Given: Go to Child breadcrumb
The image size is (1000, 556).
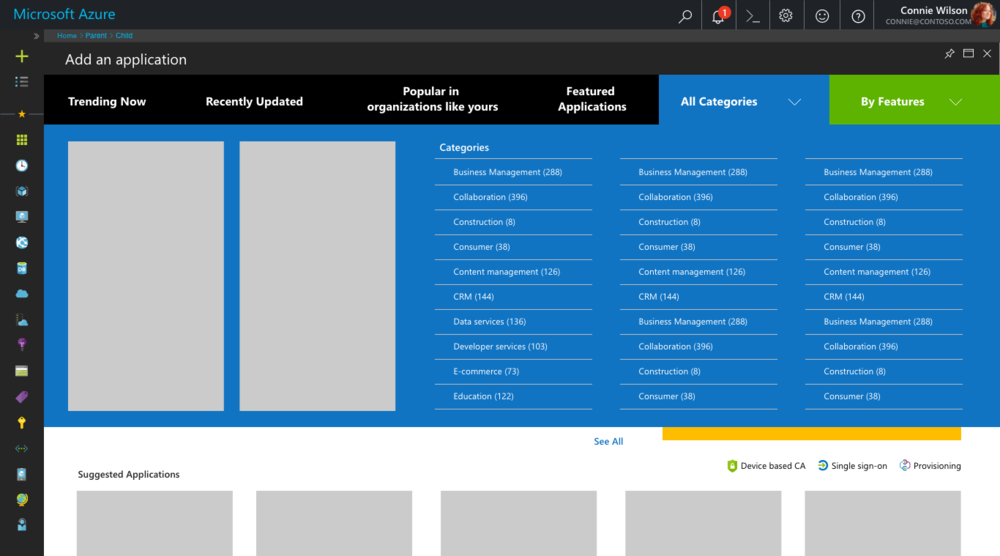Looking at the screenshot, I should pyautogui.click(x=124, y=36).
